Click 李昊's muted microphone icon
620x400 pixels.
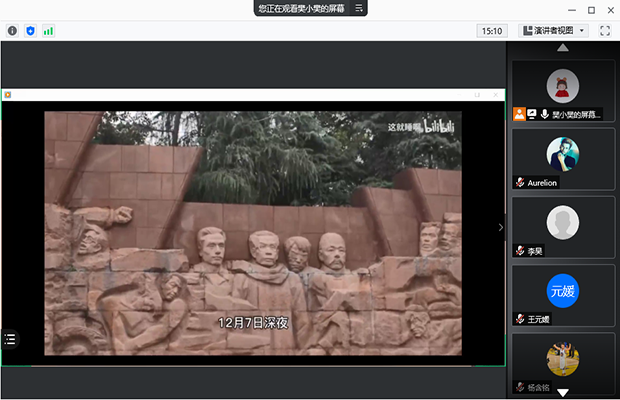tap(520, 251)
